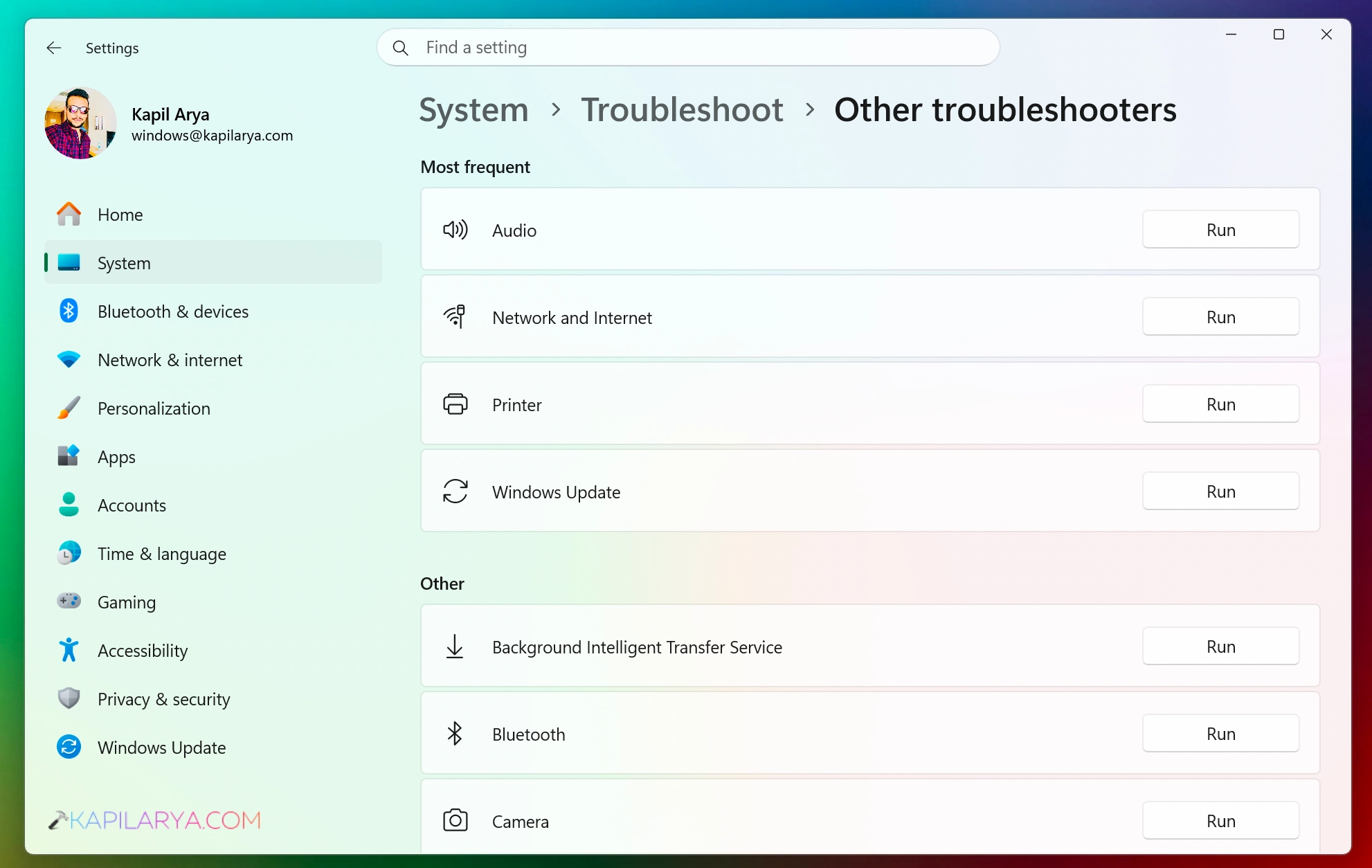Run the Camera troubleshooter

pyautogui.click(x=1220, y=821)
